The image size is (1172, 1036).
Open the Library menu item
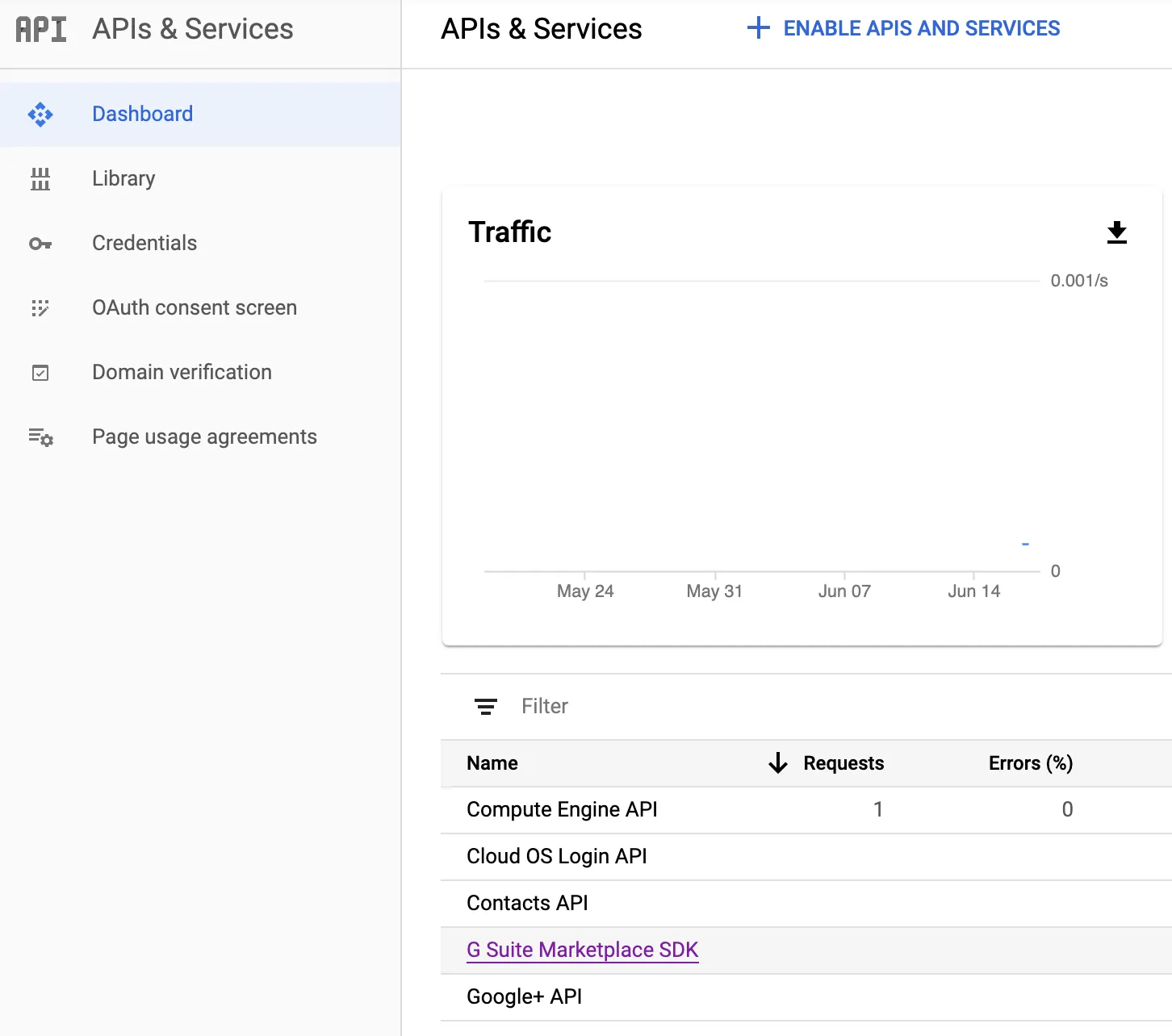coord(123,178)
